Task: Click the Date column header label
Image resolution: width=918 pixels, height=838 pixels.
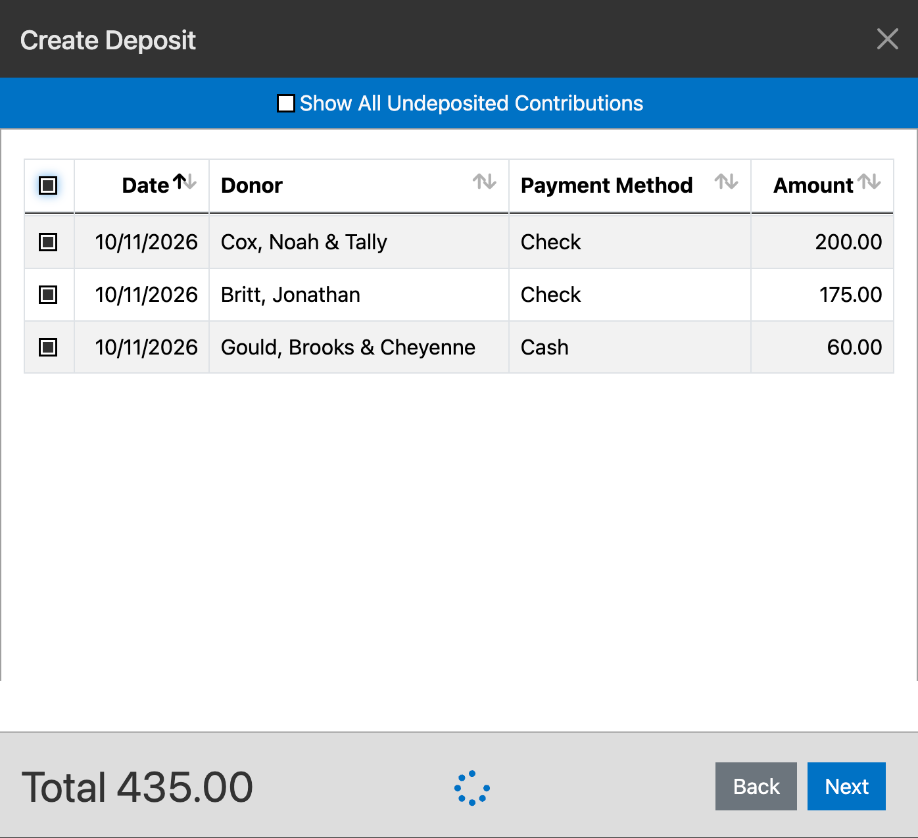Action: coord(145,186)
